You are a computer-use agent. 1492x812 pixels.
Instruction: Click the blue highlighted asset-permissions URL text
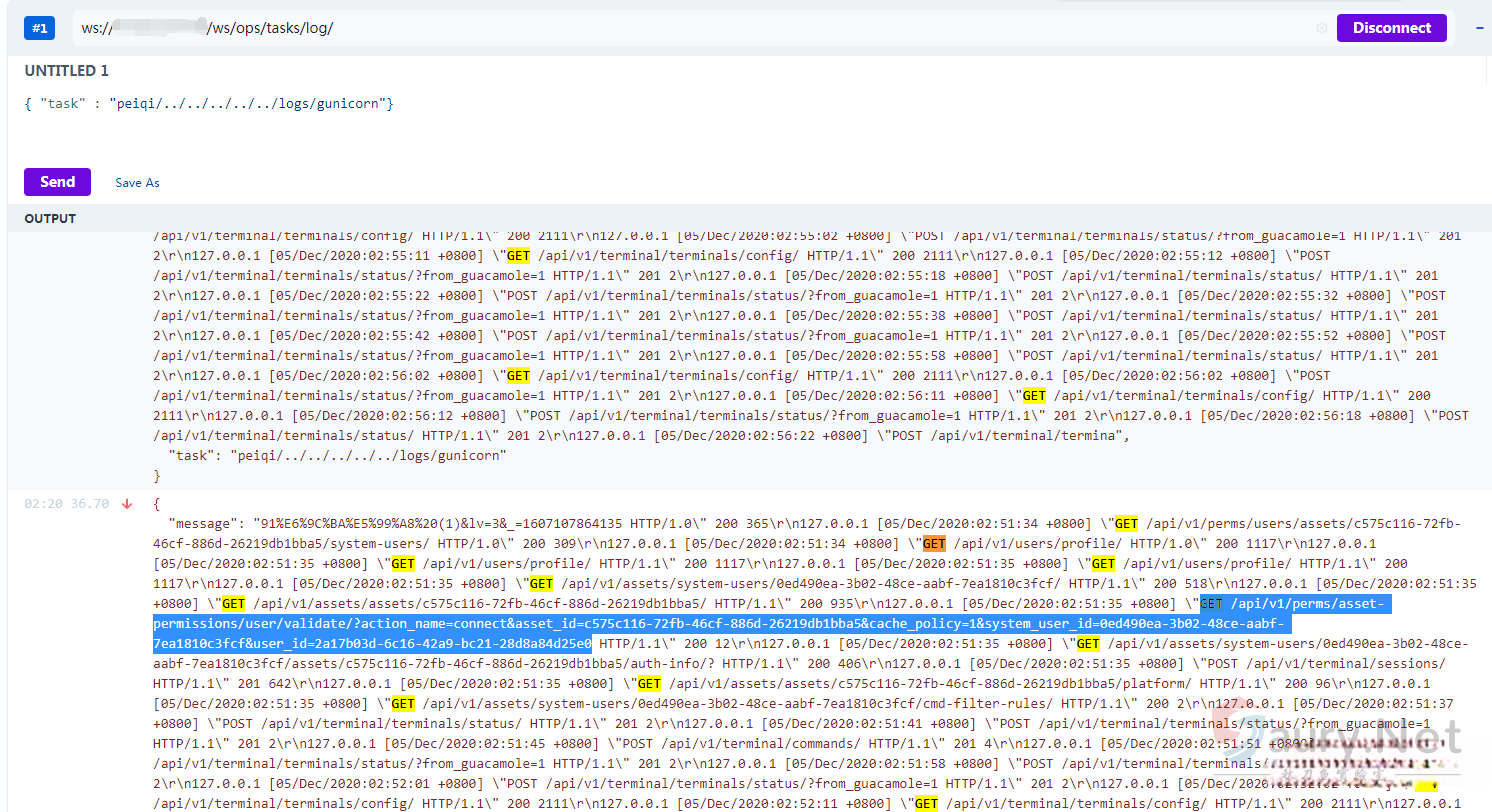[x=720, y=624]
